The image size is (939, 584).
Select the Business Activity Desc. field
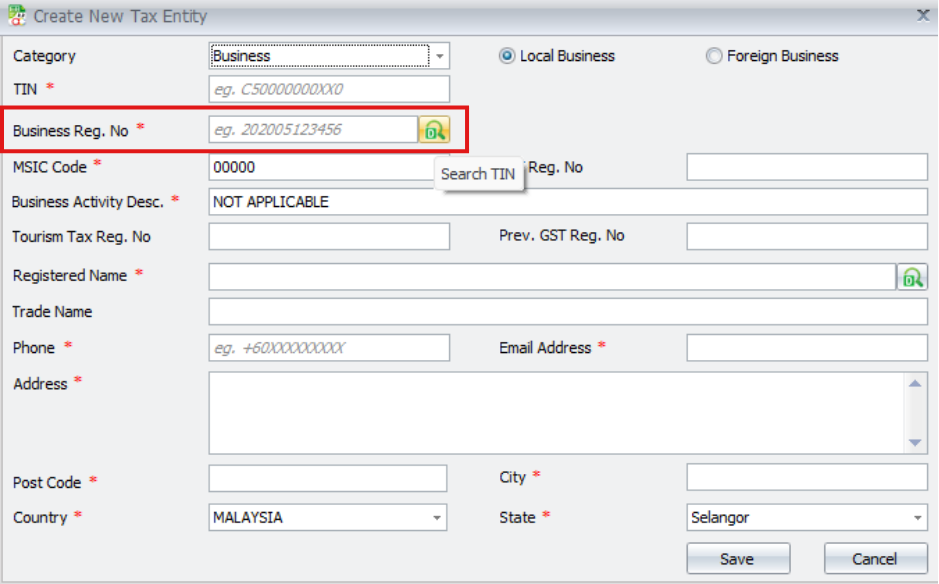567,202
